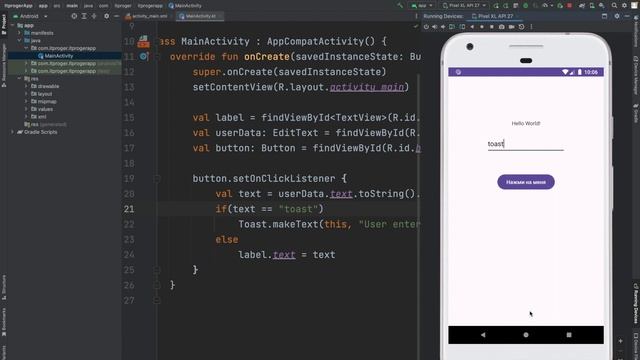Click emulator Rotate Left icon

click(x=452, y=27)
